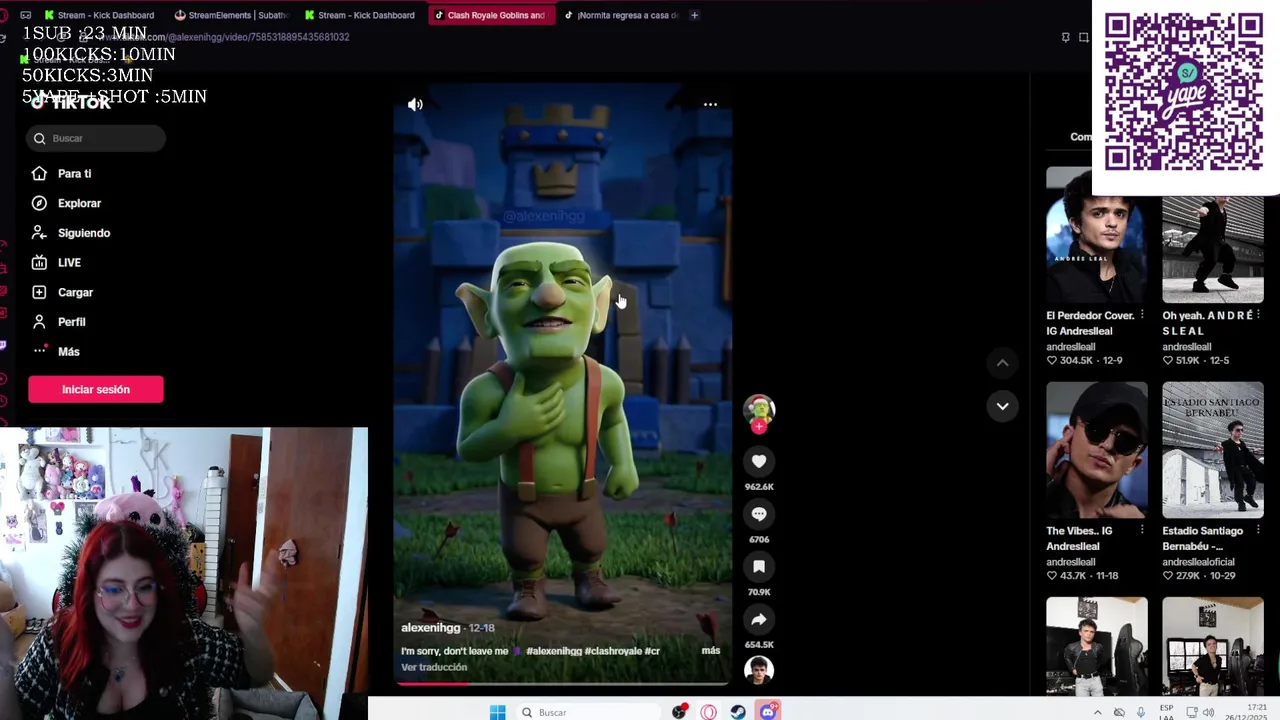This screenshot has width=1280, height=720.
Task: Open options for The Vibes video
Action: (x=1141, y=531)
